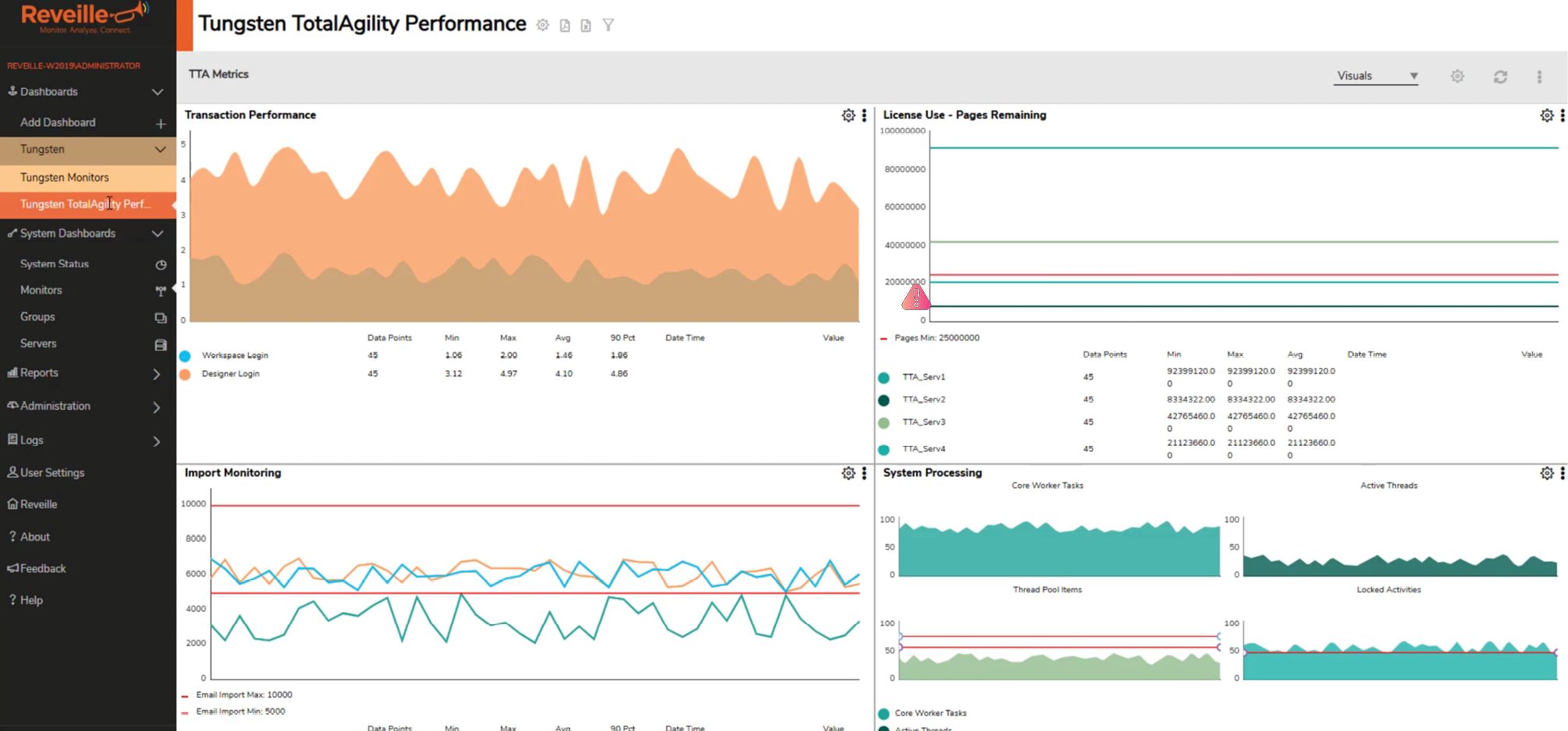Click warning triangle on License Use chart

tap(916, 298)
